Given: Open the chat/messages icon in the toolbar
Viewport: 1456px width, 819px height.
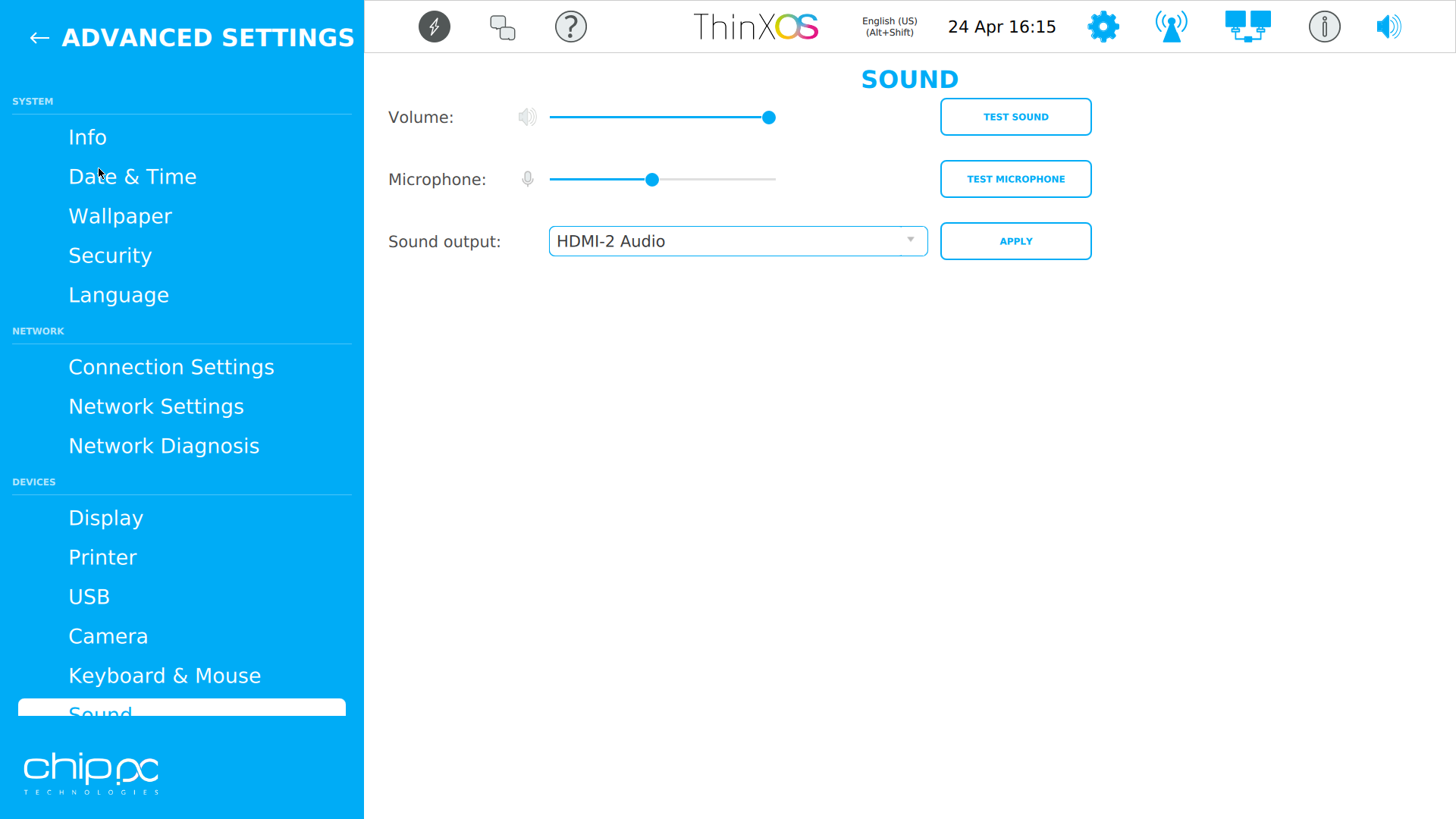Looking at the screenshot, I should point(502,26).
